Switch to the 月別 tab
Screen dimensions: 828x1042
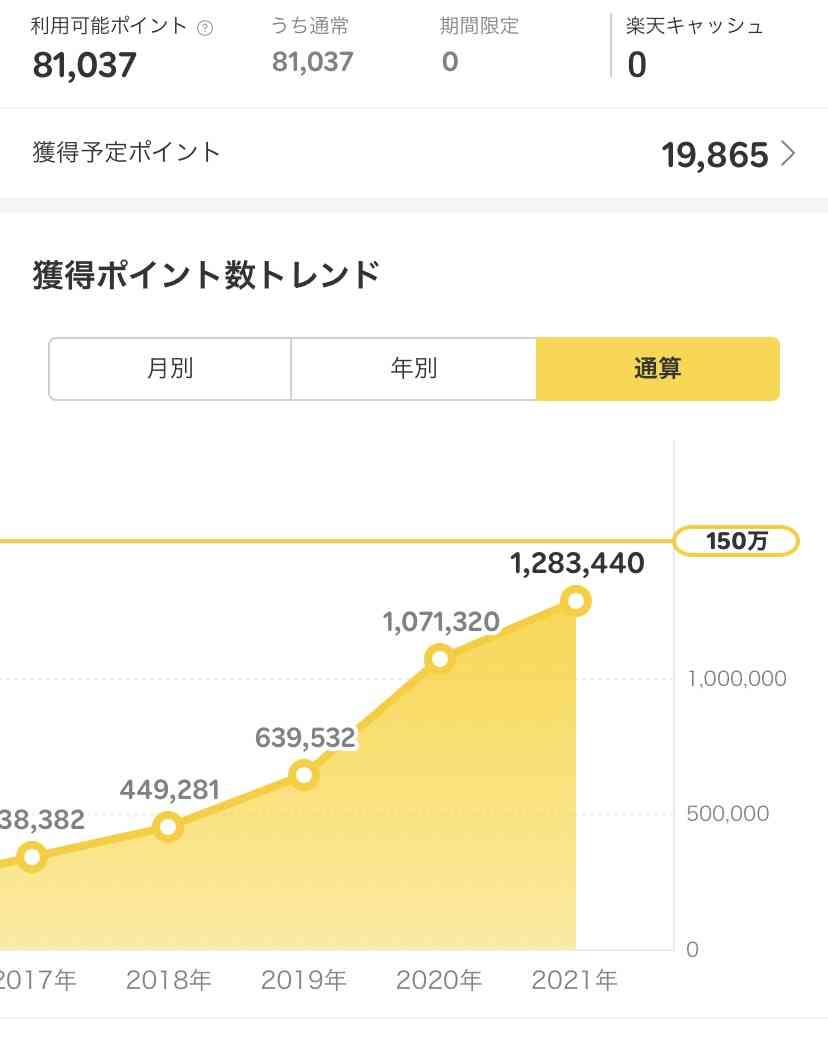[170, 369]
